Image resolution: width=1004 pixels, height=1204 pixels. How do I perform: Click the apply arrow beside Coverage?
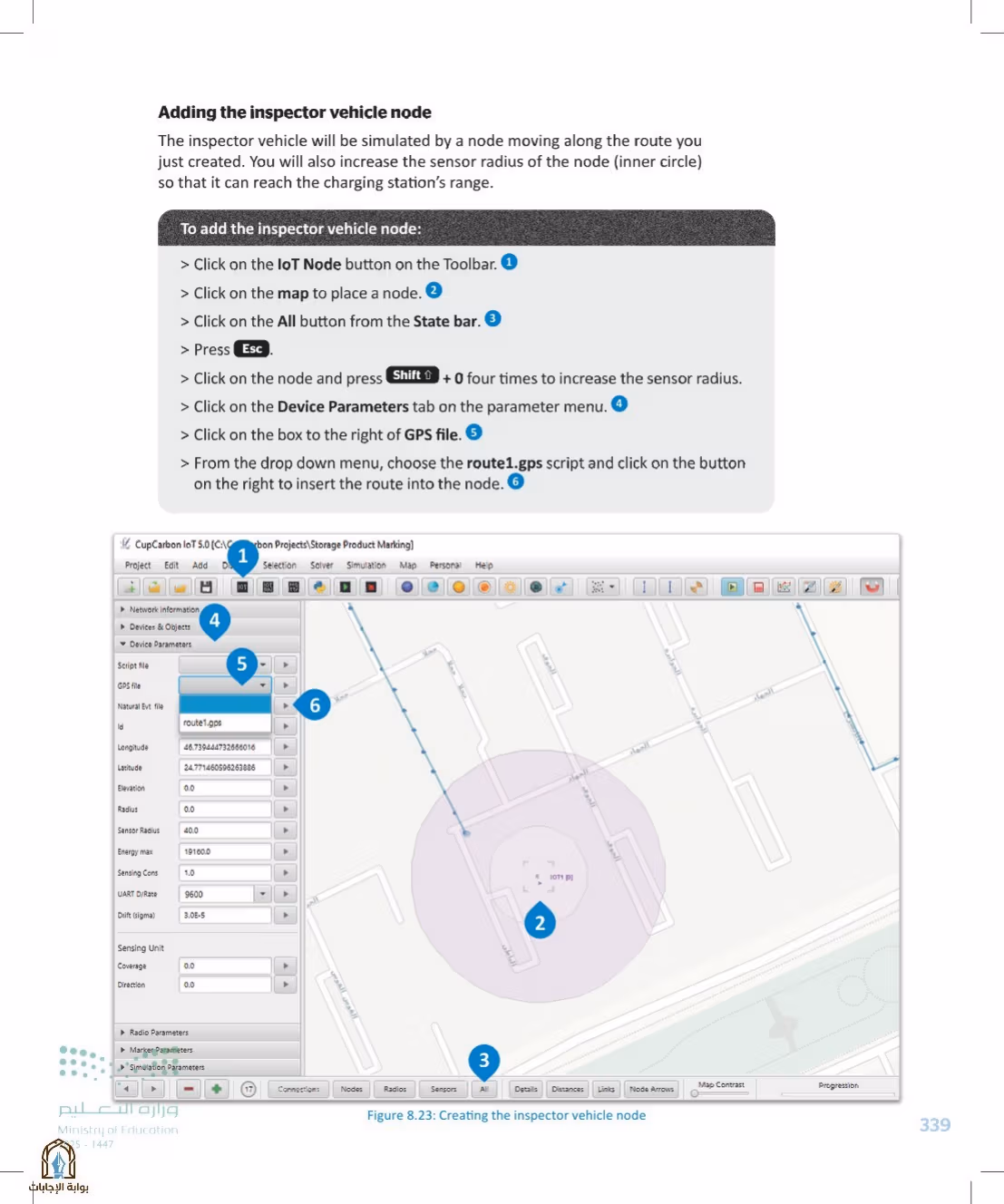pyautogui.click(x=286, y=966)
